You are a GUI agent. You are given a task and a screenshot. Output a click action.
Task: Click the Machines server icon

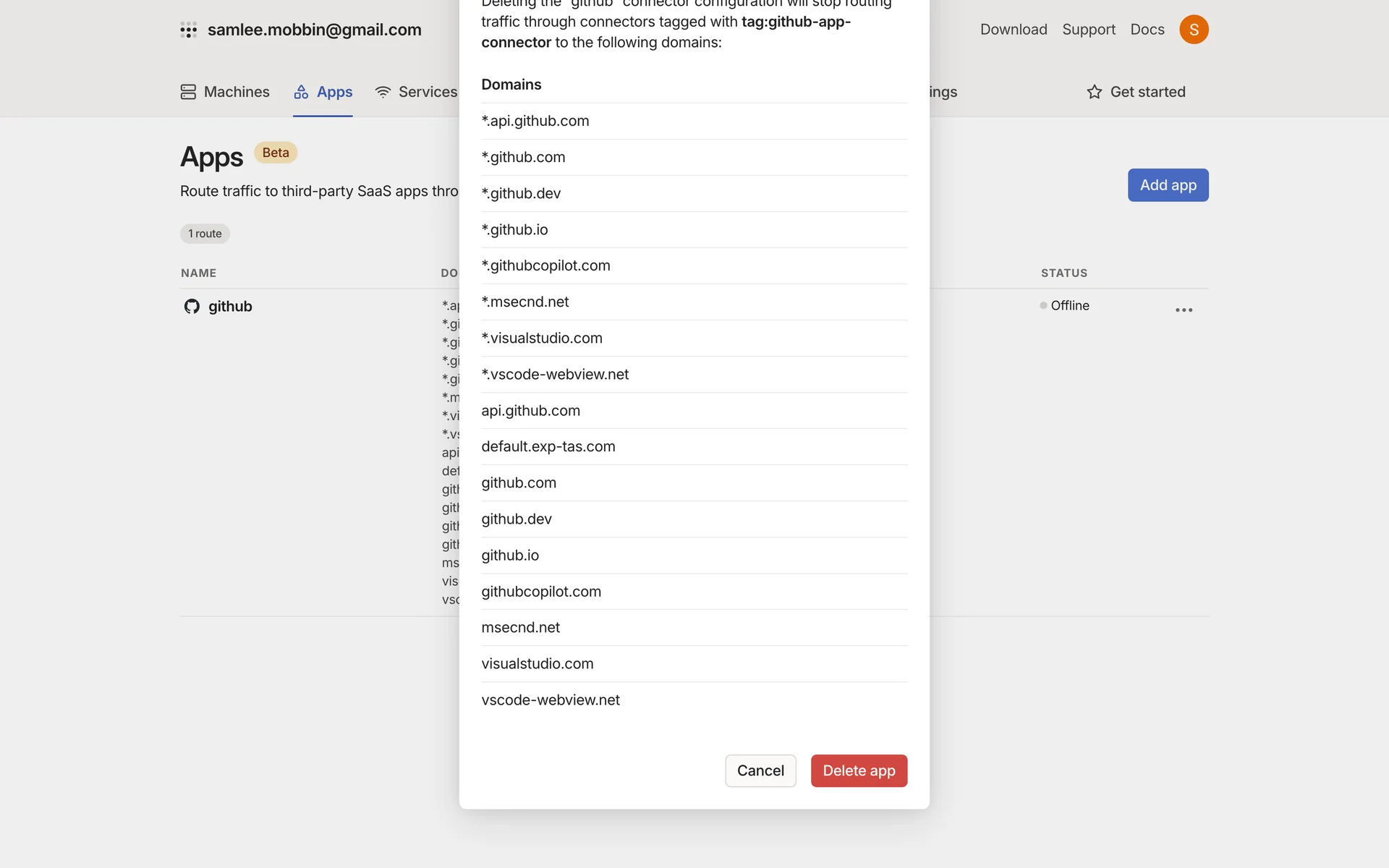(188, 92)
